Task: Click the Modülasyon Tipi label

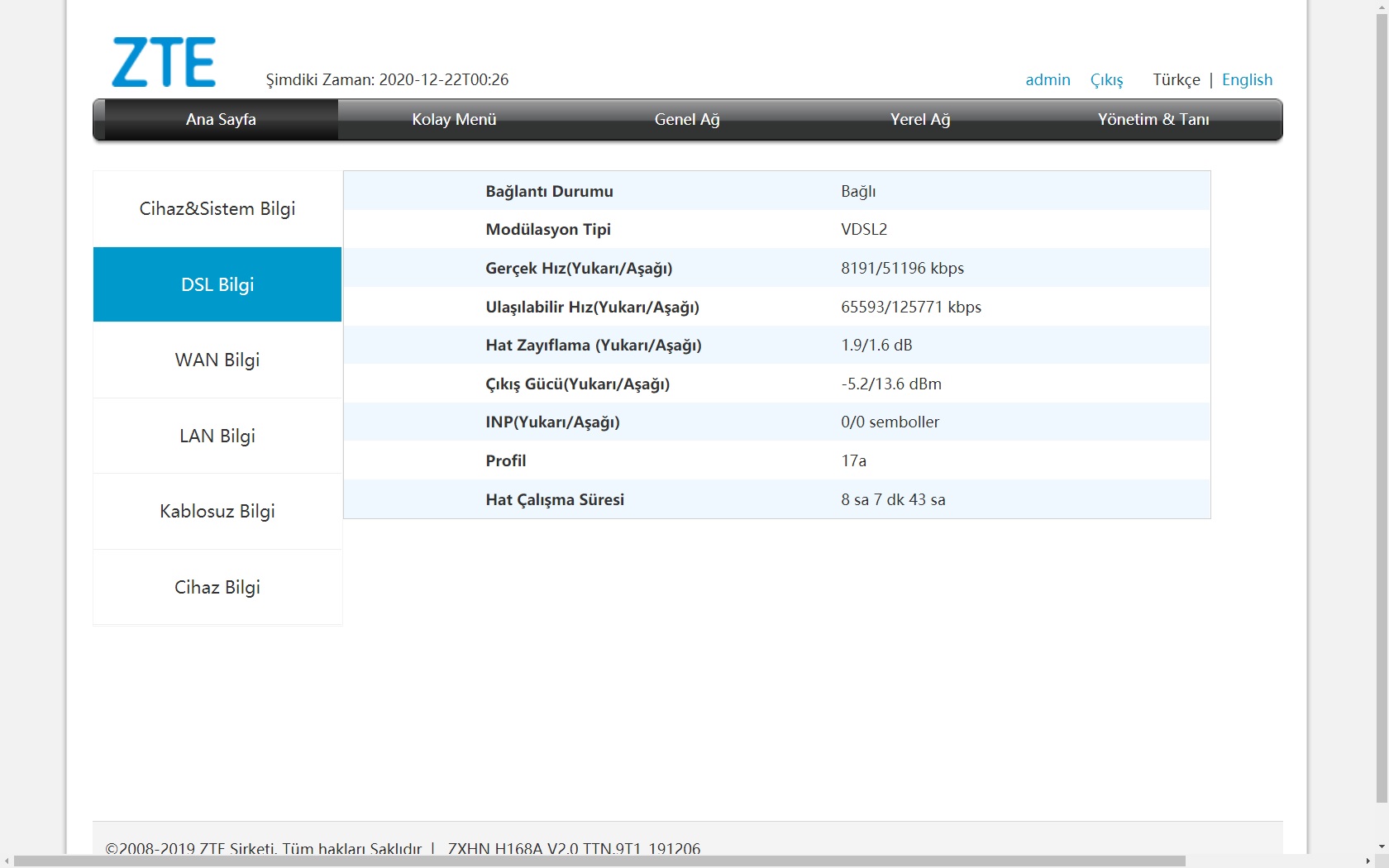Action: tap(548, 229)
